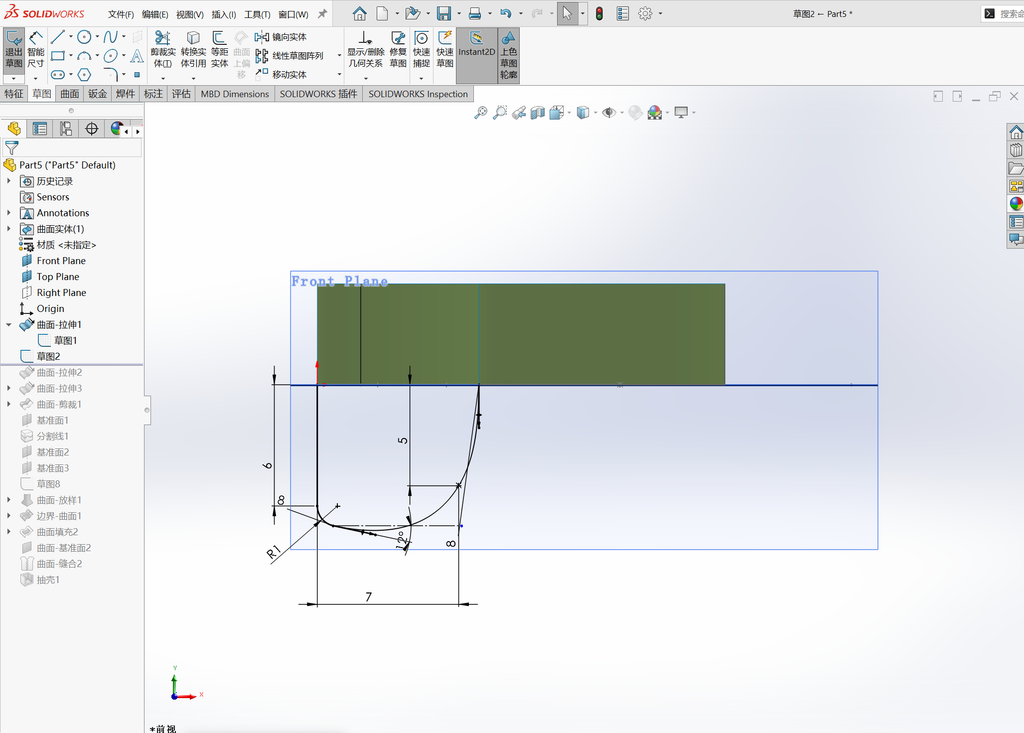Click 快速捕捉 quick snaps tool

click(x=421, y=50)
